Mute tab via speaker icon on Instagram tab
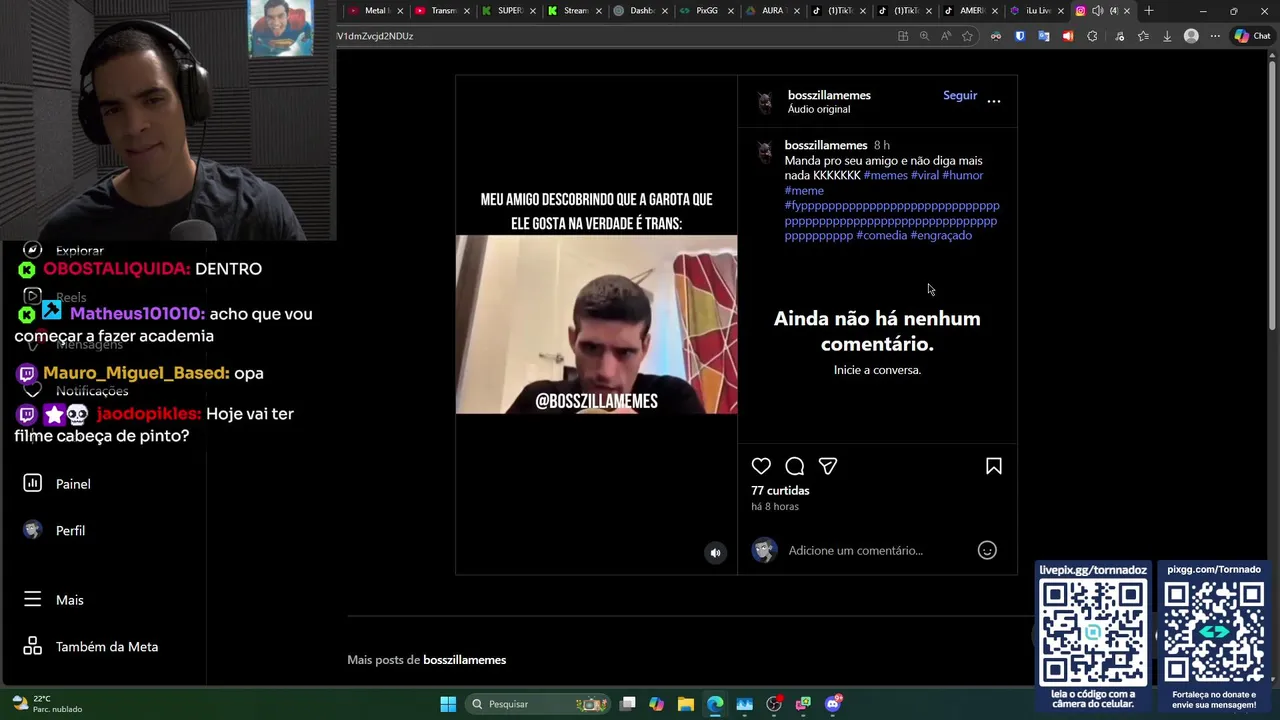 (x=1097, y=11)
